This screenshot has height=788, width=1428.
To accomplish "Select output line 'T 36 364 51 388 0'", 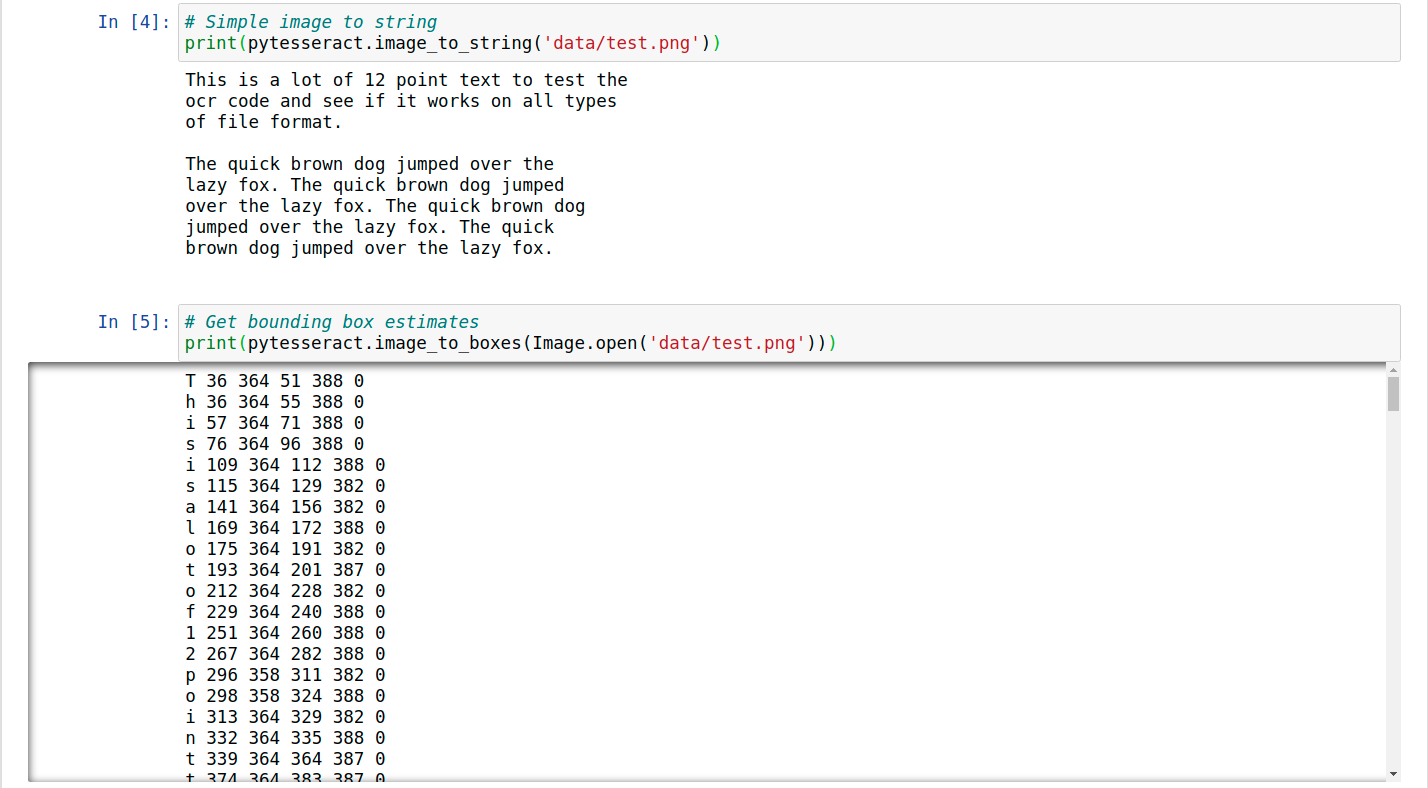I will [275, 380].
